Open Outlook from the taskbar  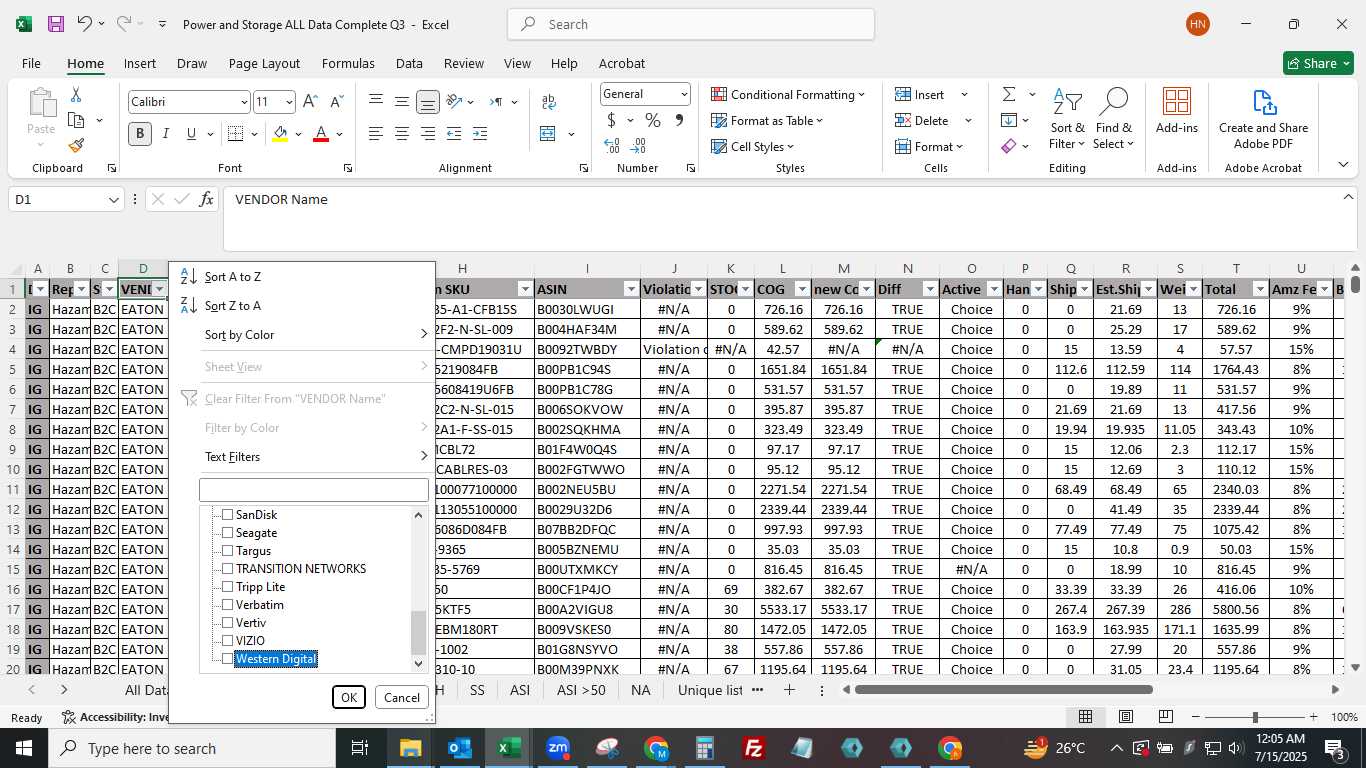(x=459, y=748)
